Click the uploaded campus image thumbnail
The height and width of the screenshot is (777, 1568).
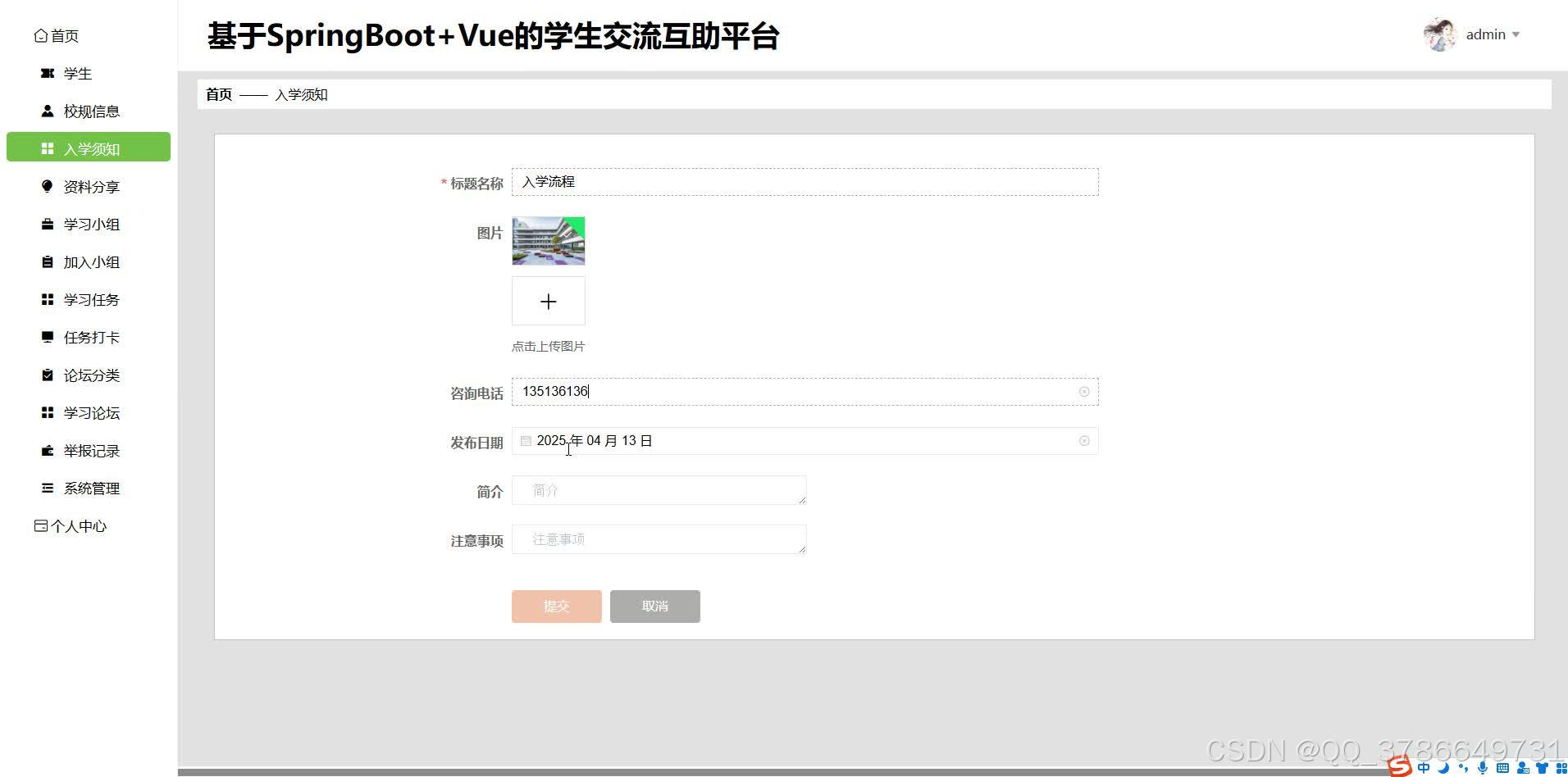point(548,241)
